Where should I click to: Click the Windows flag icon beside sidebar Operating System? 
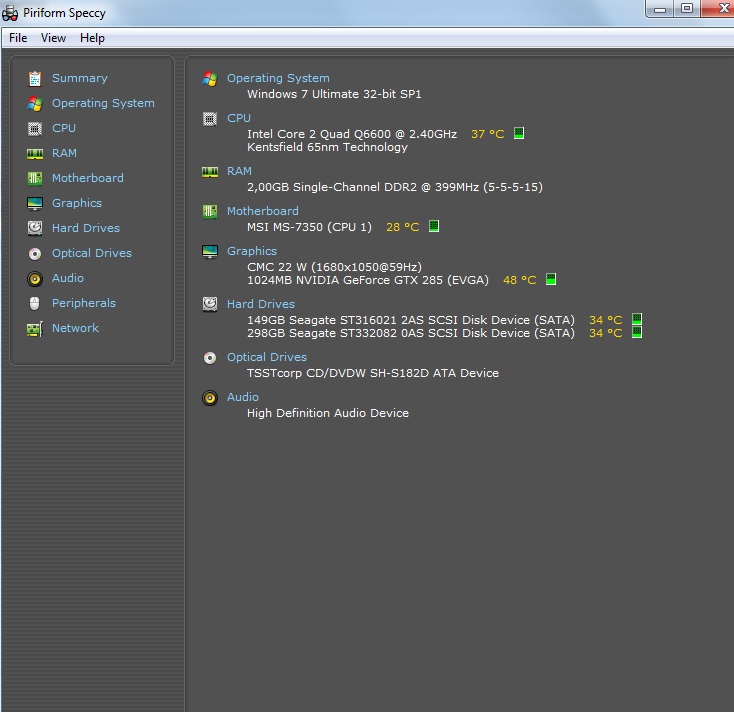[35, 103]
